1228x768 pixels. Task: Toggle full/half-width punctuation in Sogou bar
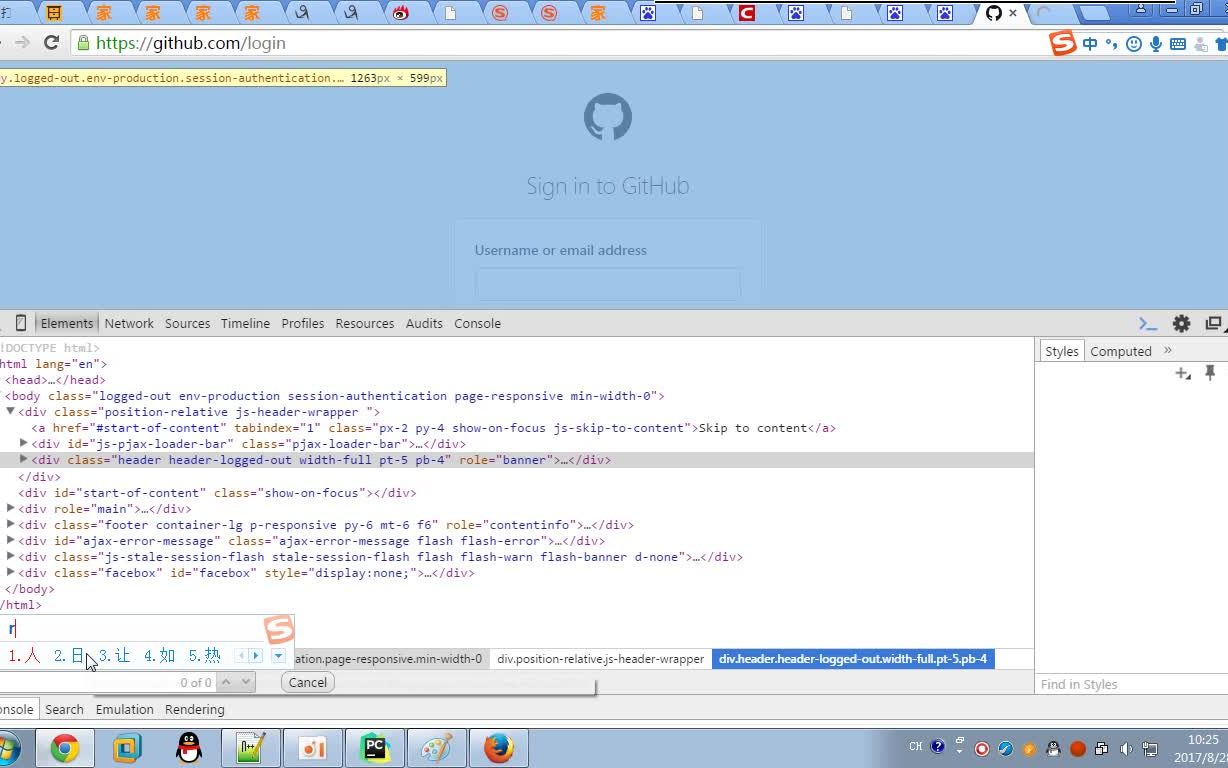click(x=1111, y=44)
